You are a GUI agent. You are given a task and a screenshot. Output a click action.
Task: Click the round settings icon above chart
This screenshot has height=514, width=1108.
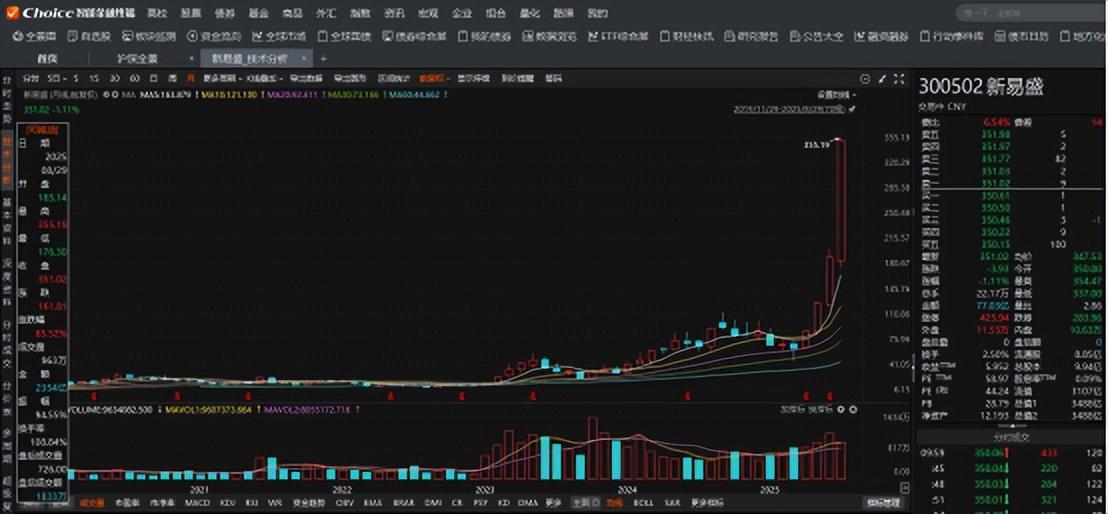[x=865, y=78]
